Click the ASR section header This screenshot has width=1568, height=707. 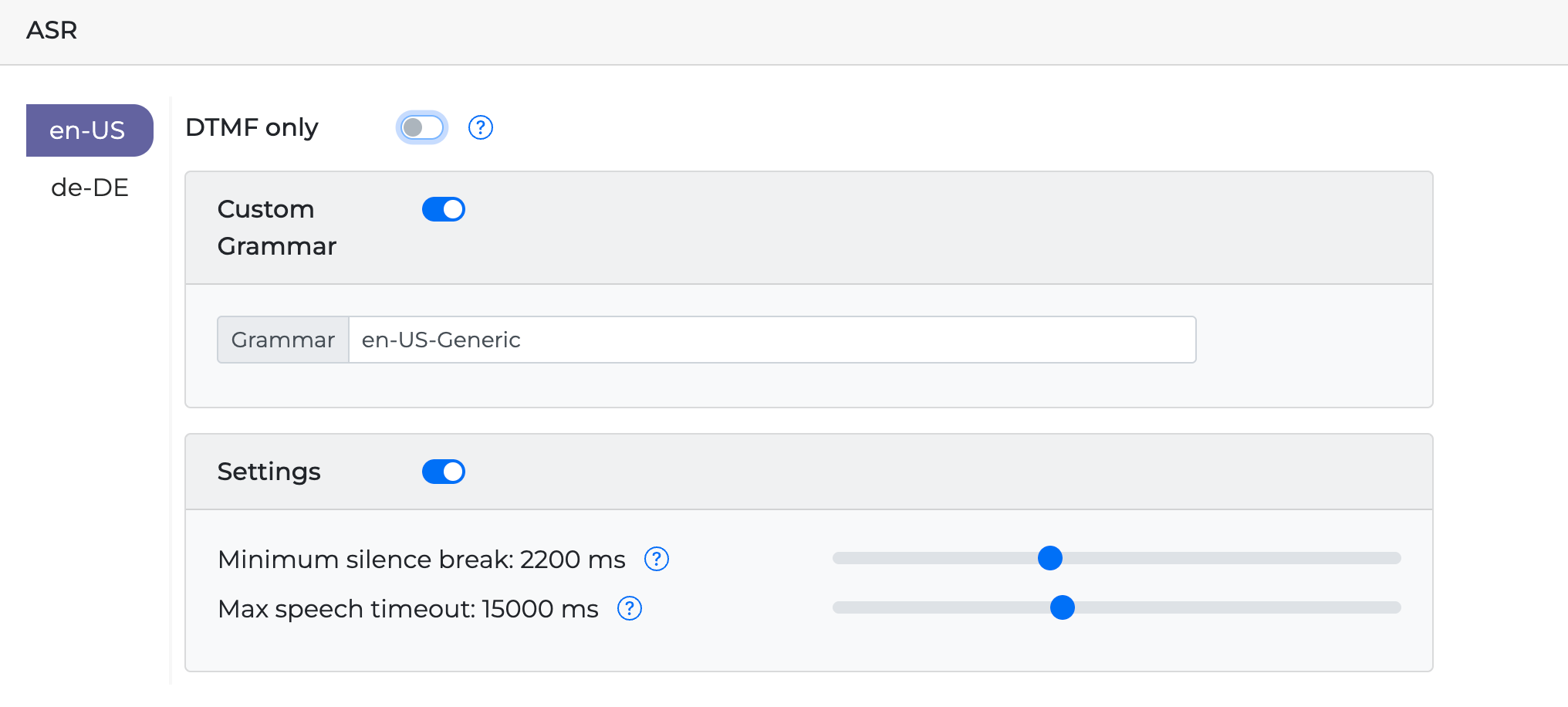[52, 30]
